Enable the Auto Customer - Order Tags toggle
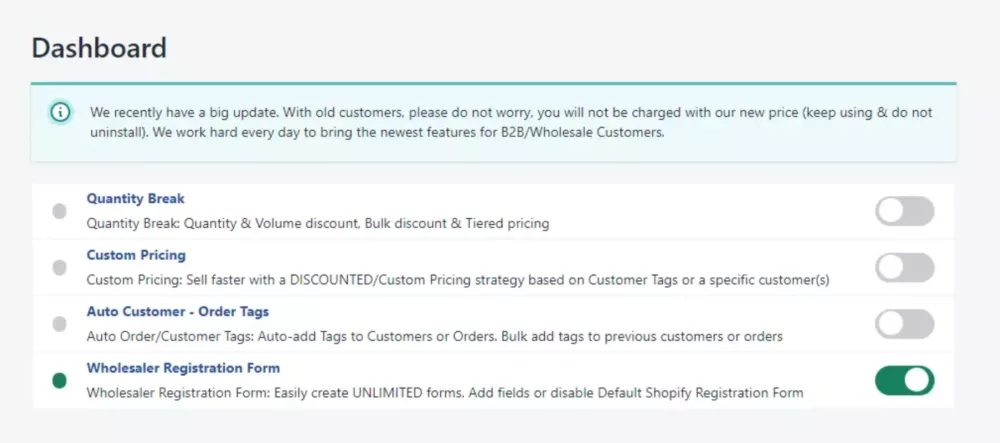Image resolution: width=1000 pixels, height=443 pixels. [x=904, y=324]
